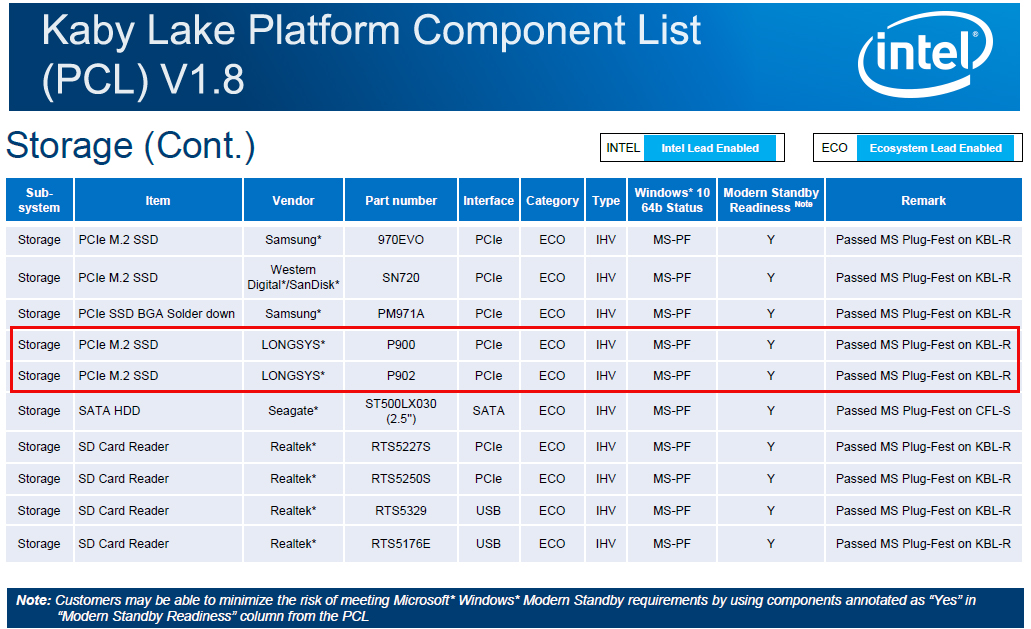1031x629 pixels.
Task: Select part number 'RTS5227S'
Action: pos(401,446)
